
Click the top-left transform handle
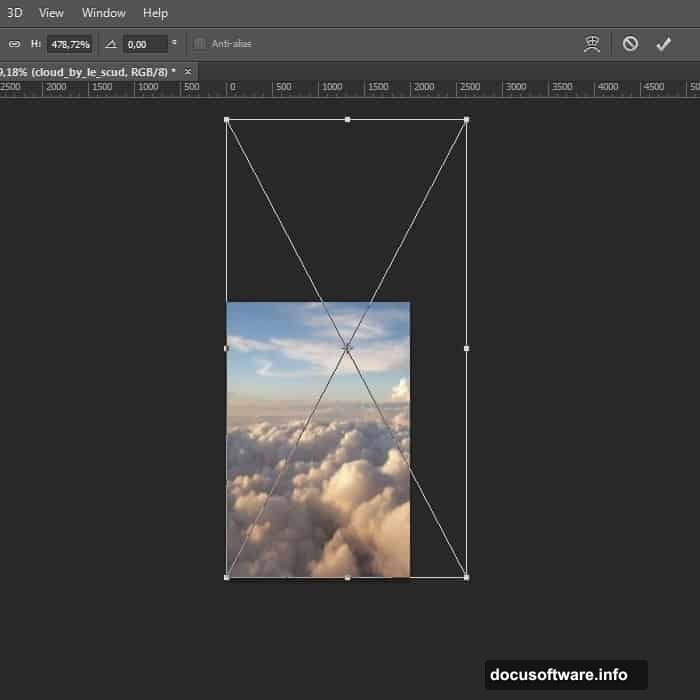pyautogui.click(x=227, y=120)
